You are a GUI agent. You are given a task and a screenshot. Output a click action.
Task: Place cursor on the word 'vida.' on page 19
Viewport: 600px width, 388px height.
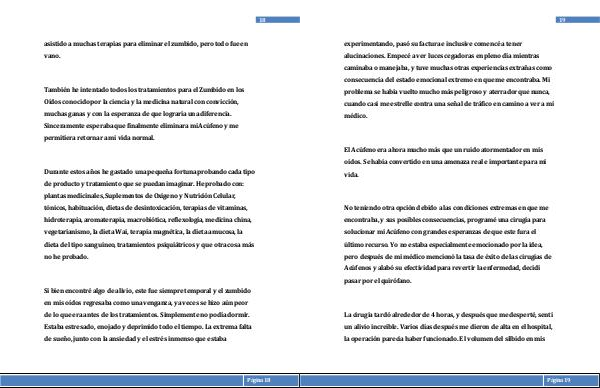tap(351, 175)
